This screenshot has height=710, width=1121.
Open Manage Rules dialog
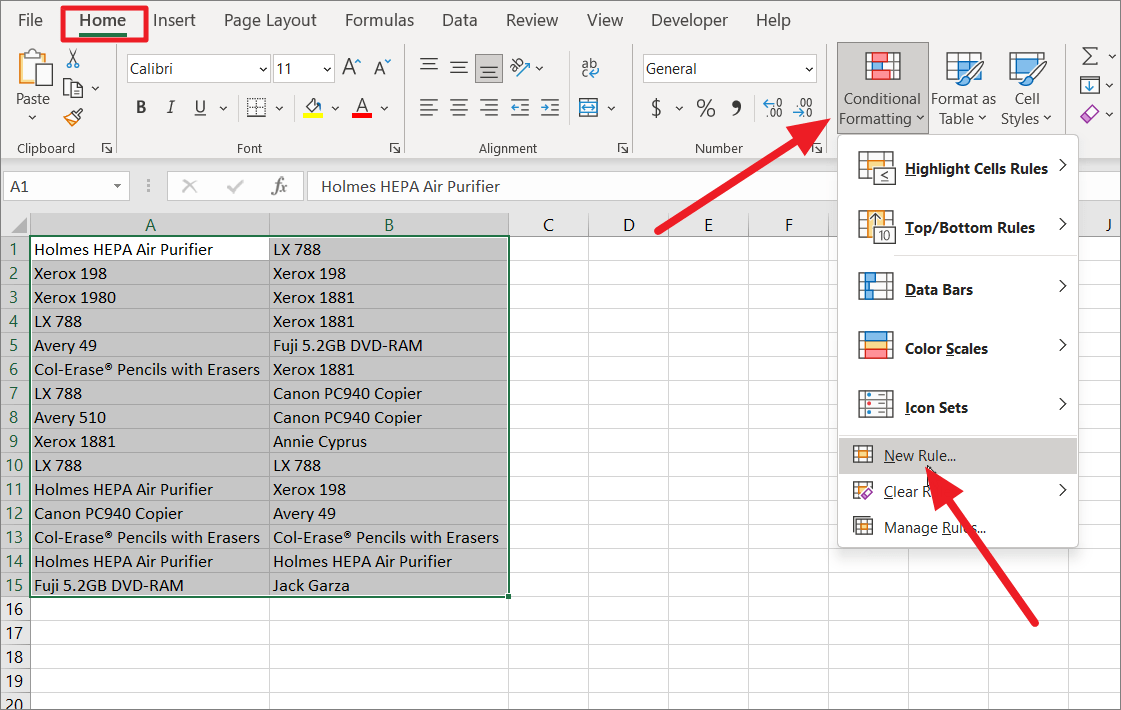click(933, 527)
